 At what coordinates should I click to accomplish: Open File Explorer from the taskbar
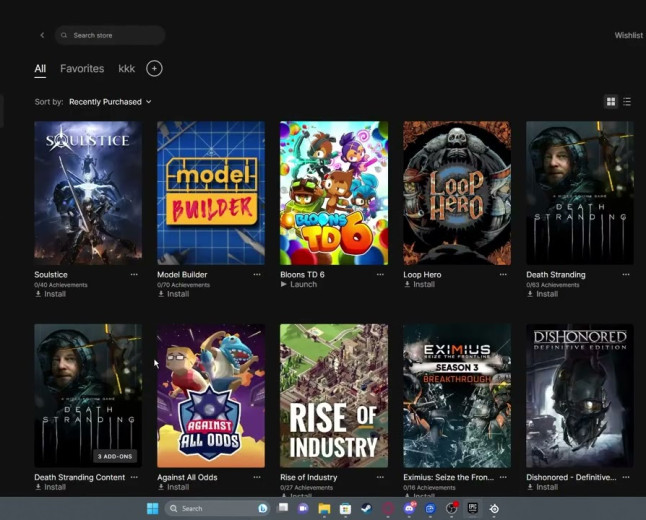(x=324, y=508)
